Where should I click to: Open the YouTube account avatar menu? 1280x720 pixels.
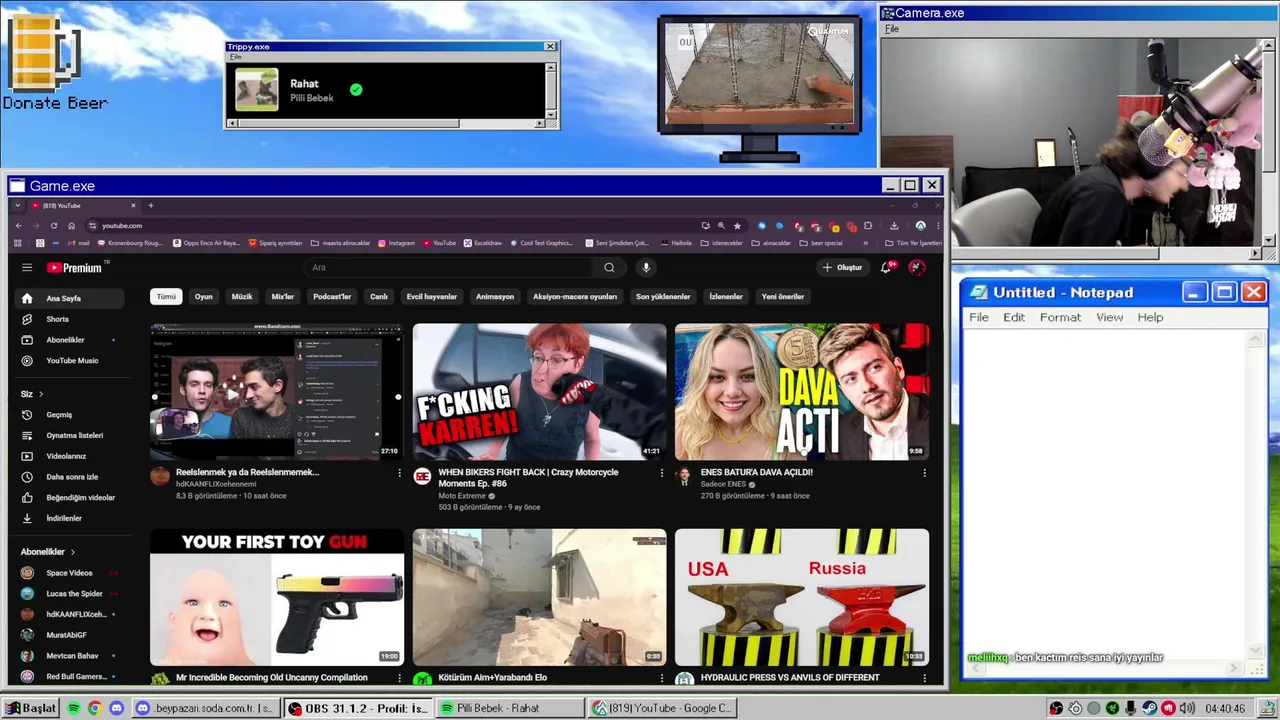[917, 267]
